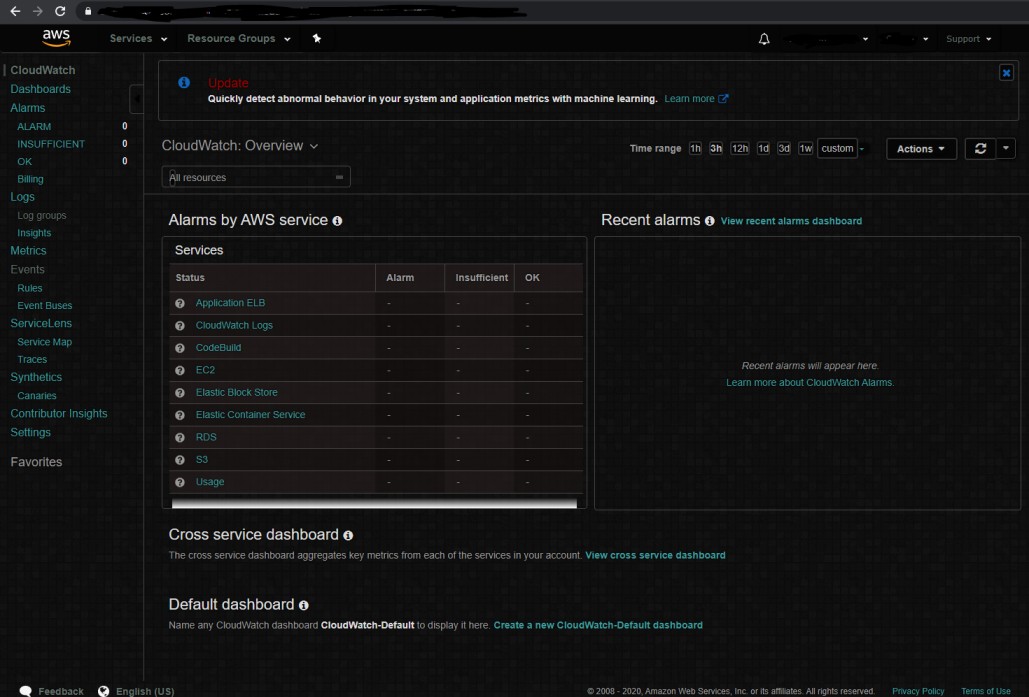Click the browser forward arrow

pyautogui.click(x=37, y=11)
